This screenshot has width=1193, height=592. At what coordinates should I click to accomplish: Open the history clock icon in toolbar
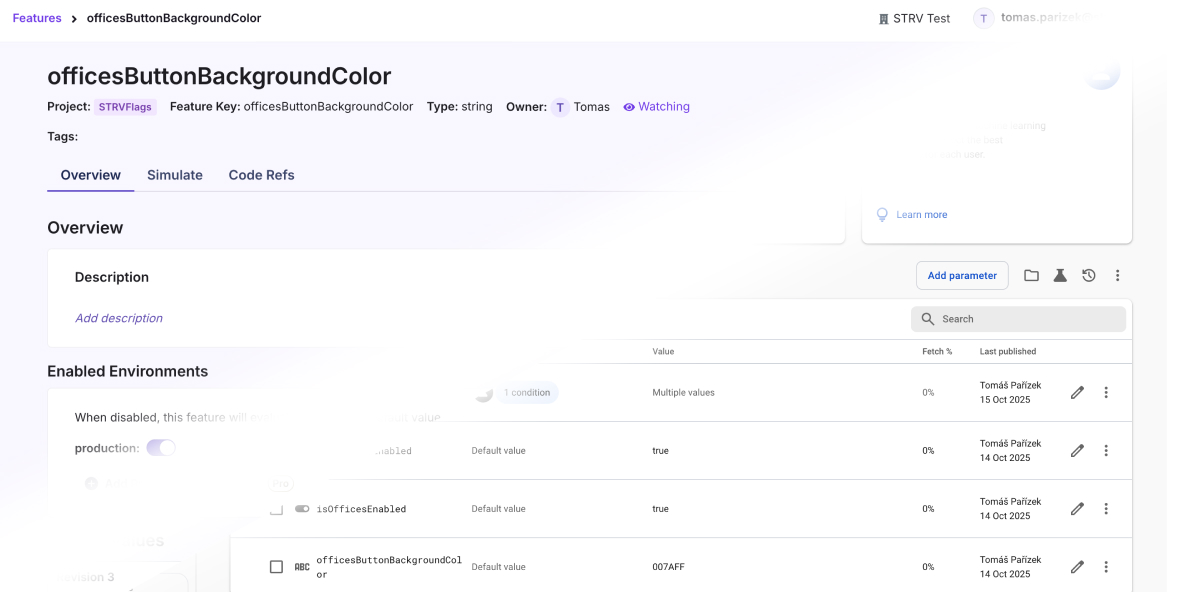(1089, 276)
